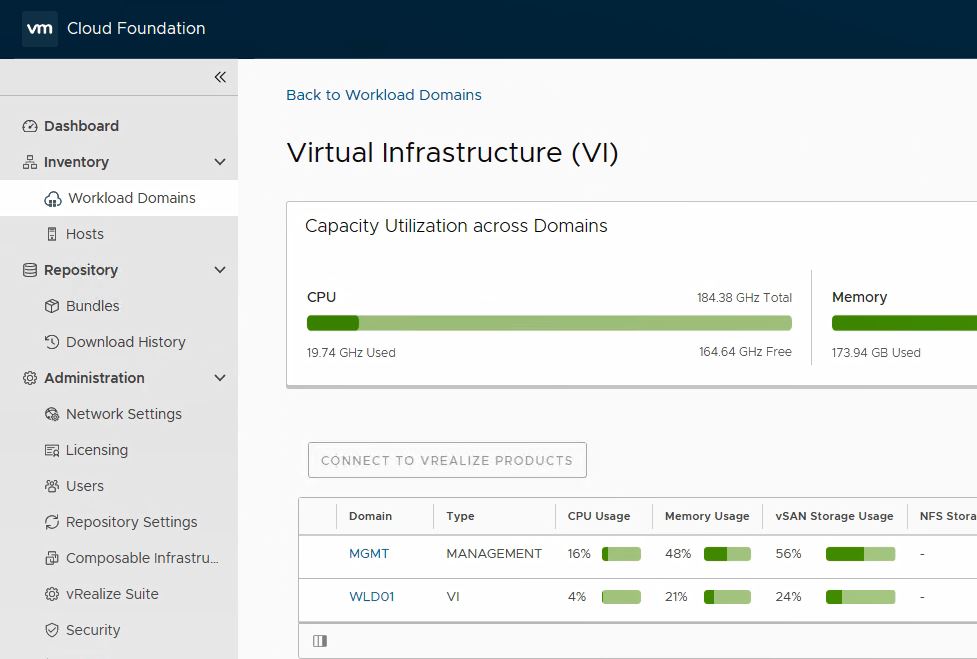
Task: Sort table by Domain column header
Action: (370, 517)
